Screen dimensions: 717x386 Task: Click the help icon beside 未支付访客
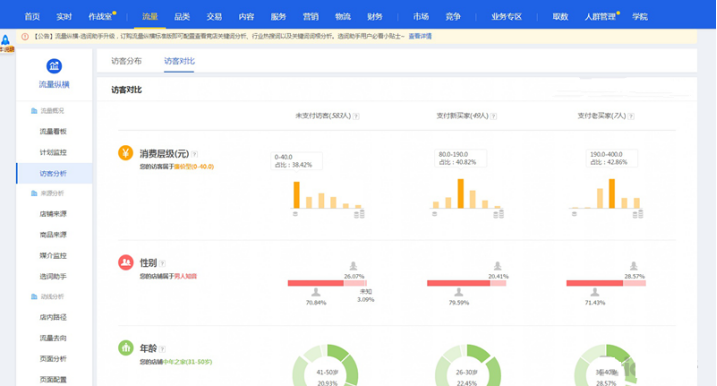pos(356,116)
